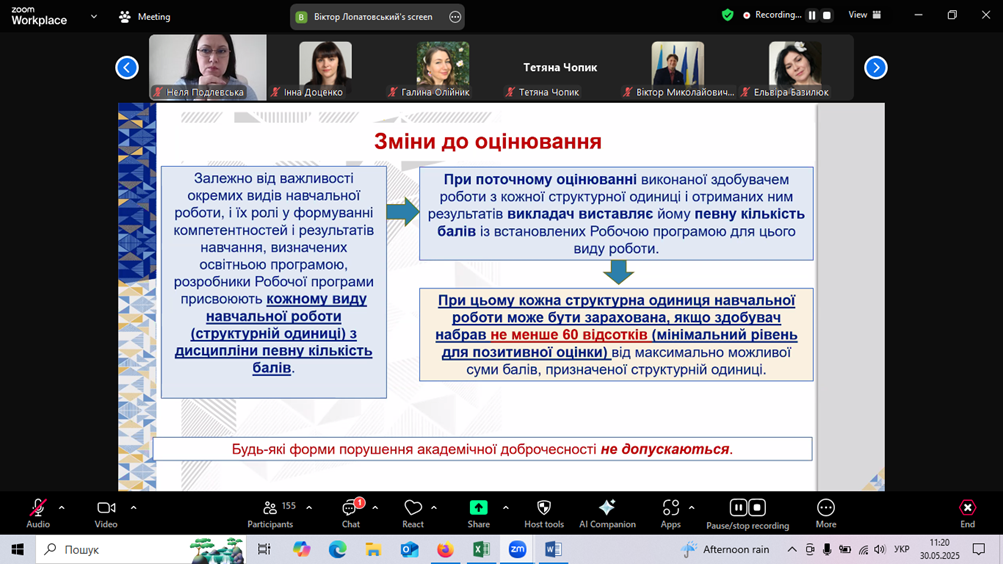The height and width of the screenshot is (564, 1003).
Task: Switch УКР keyboard language
Action: 902,549
